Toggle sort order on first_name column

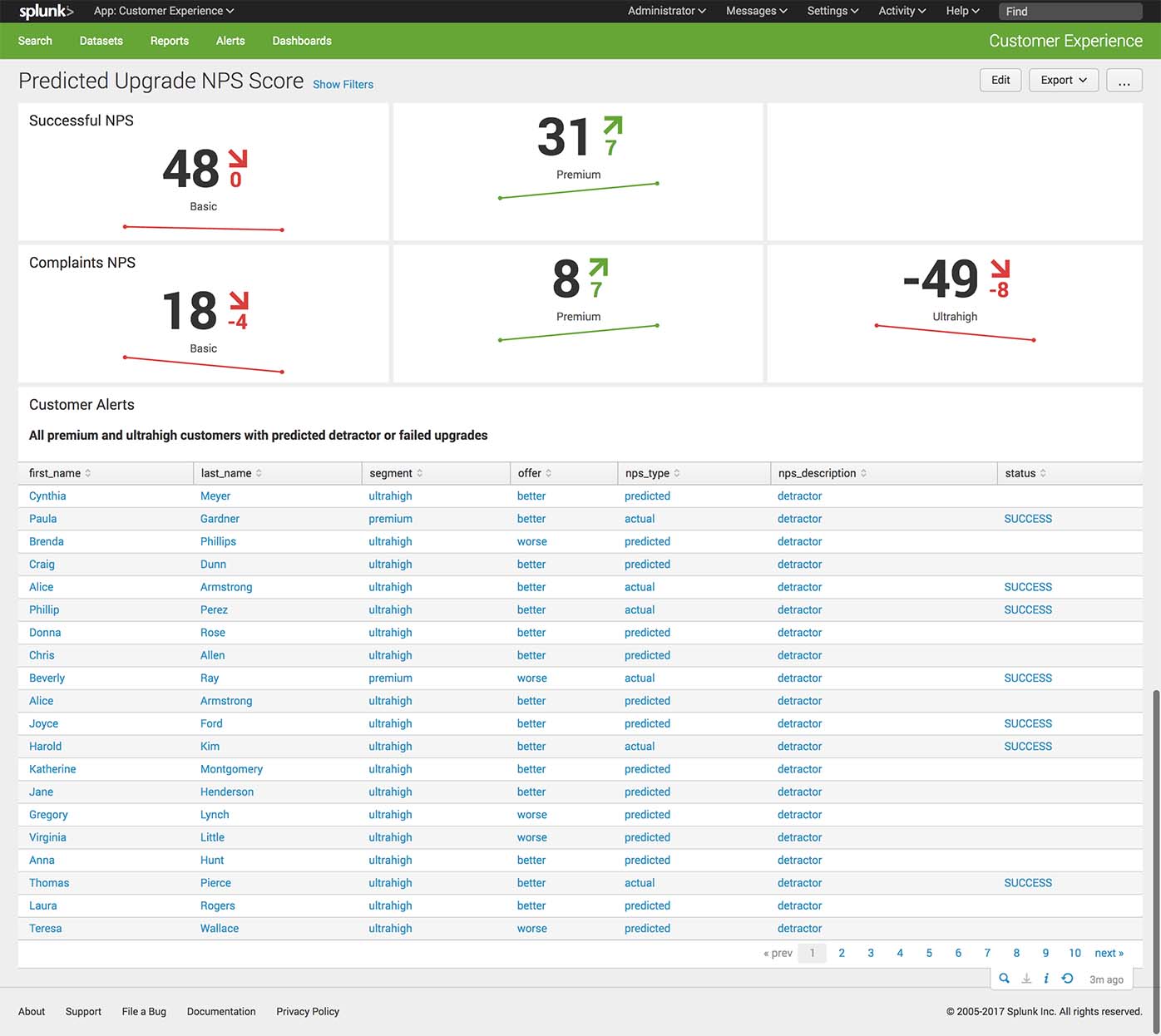click(x=86, y=472)
